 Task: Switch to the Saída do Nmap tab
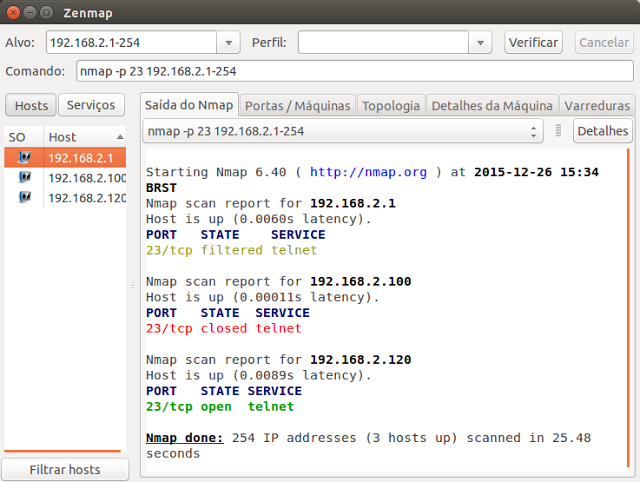[189, 105]
